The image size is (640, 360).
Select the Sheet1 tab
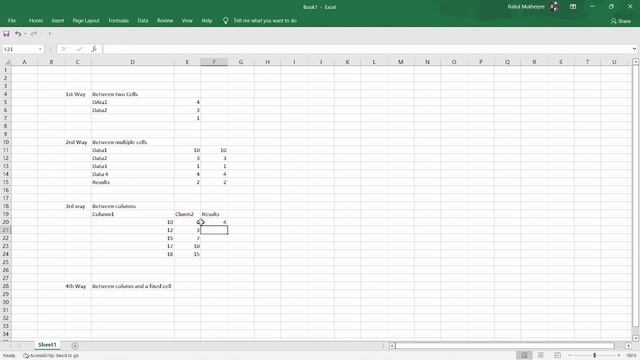(47, 345)
